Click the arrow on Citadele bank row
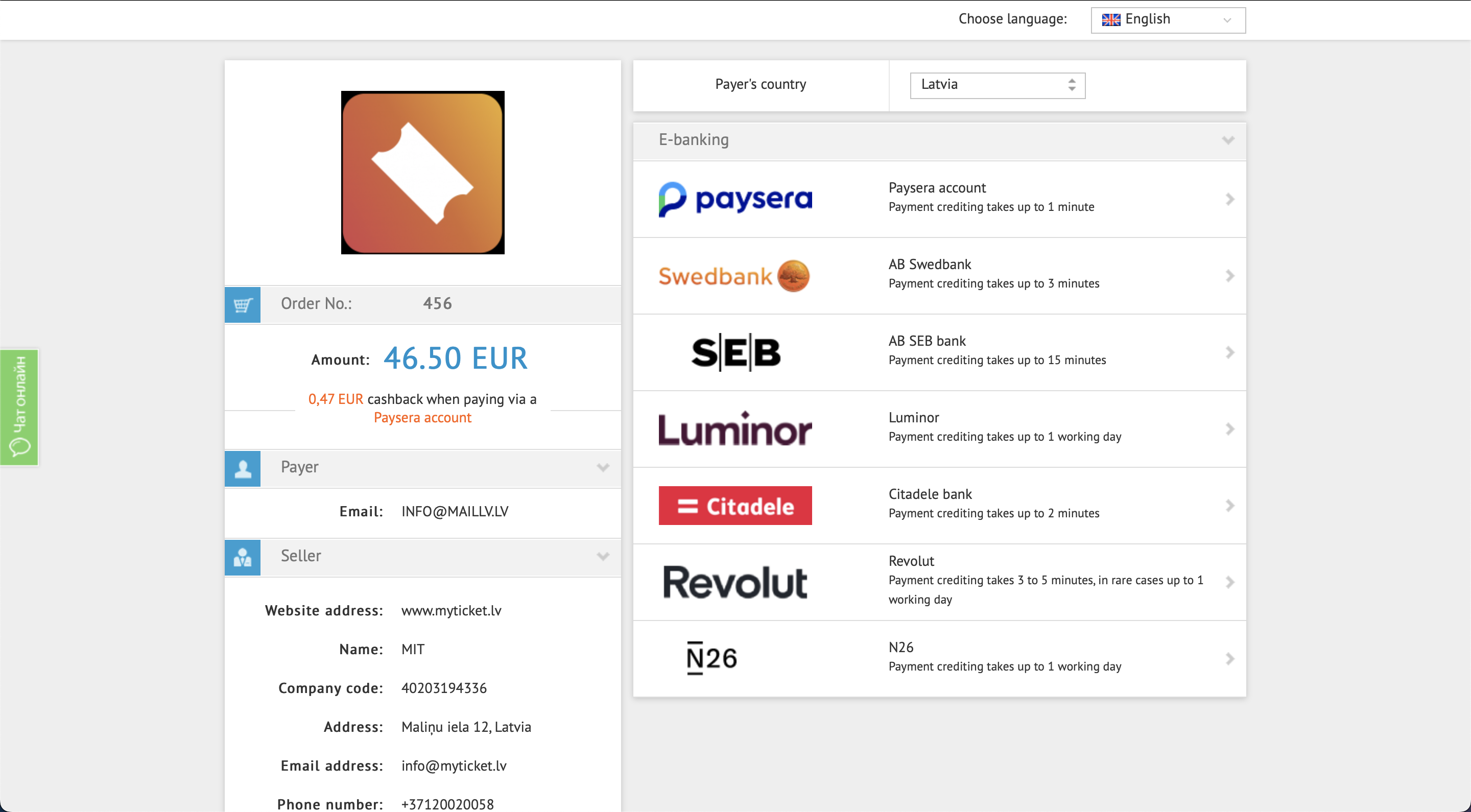1471x812 pixels. tap(1229, 506)
